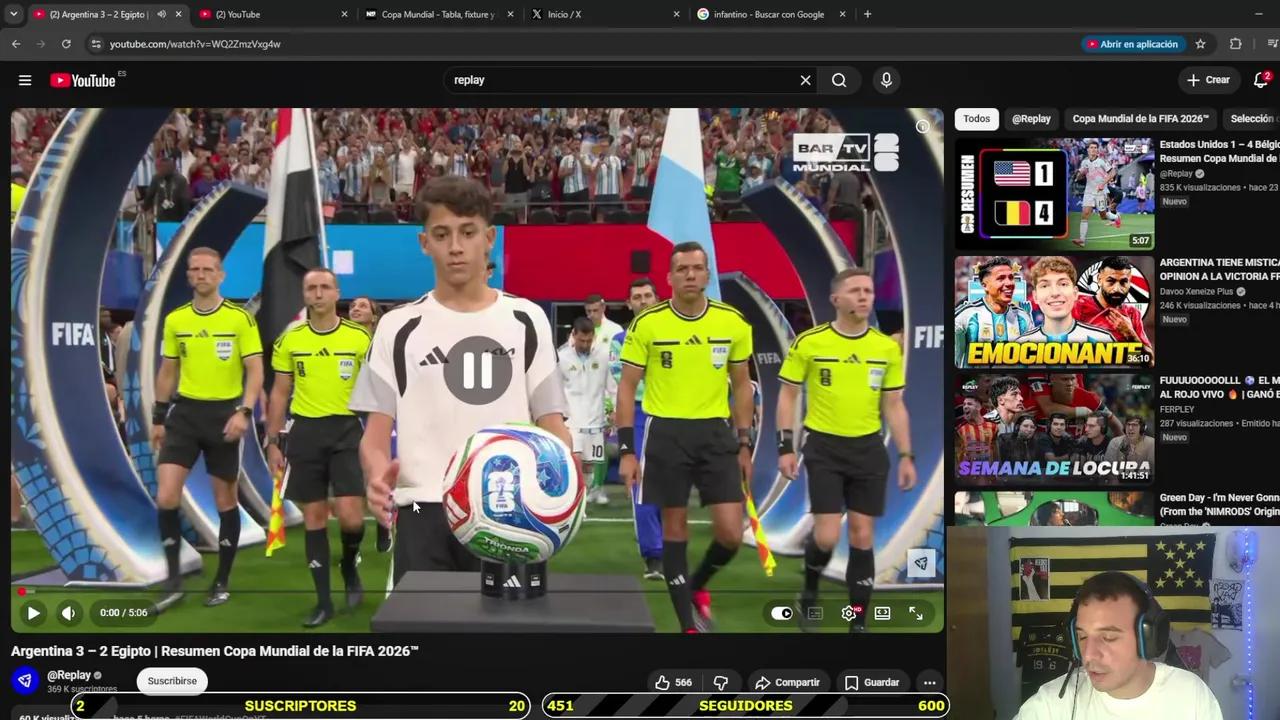Image resolution: width=1280 pixels, height=720 pixels.
Task: Clear the search box text
Action: coord(805,80)
